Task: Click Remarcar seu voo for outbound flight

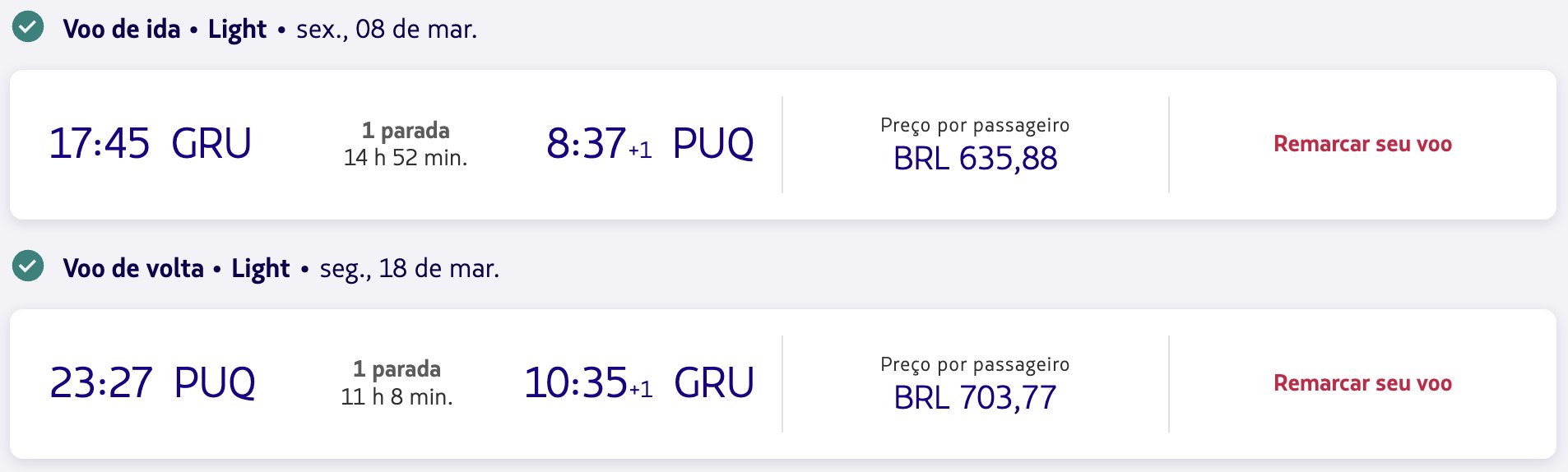Action: pos(1362,144)
